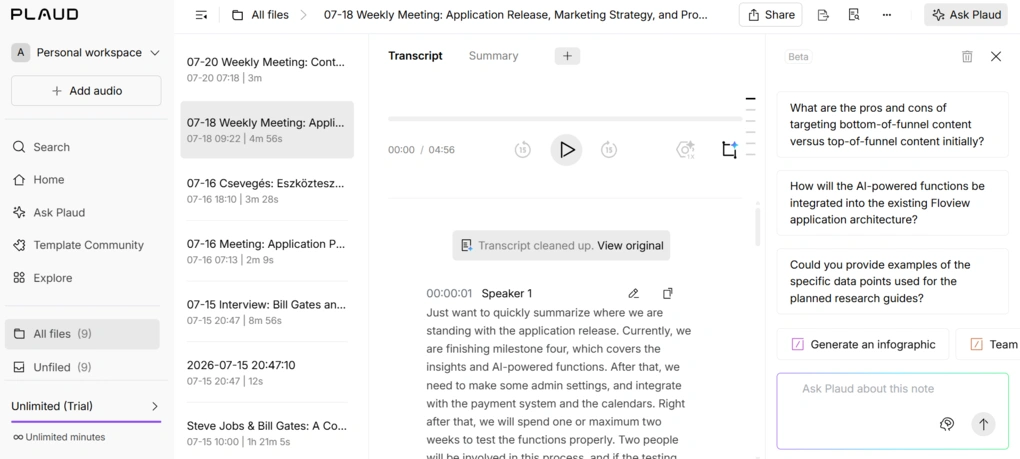Open the All files breadcrumb folder
The height and width of the screenshot is (459, 1020).
pyautogui.click(x=260, y=15)
